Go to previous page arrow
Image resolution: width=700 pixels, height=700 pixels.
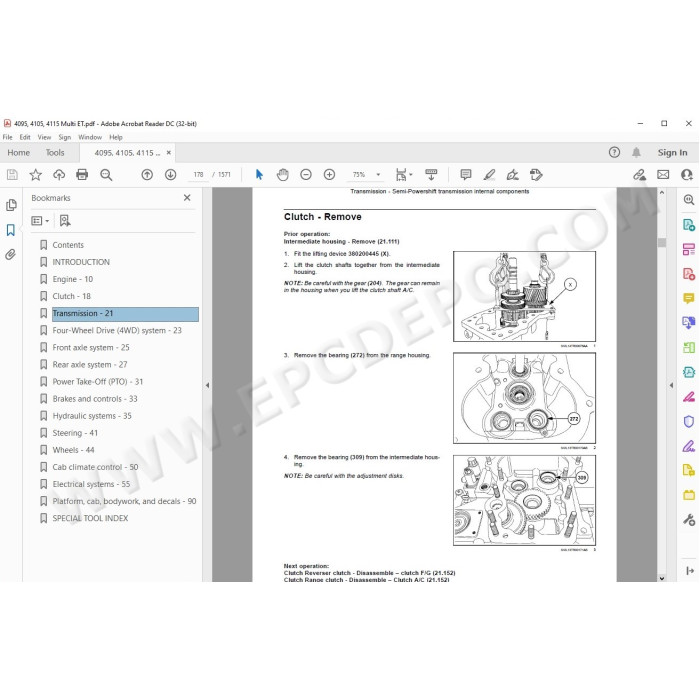pyautogui.click(x=147, y=175)
